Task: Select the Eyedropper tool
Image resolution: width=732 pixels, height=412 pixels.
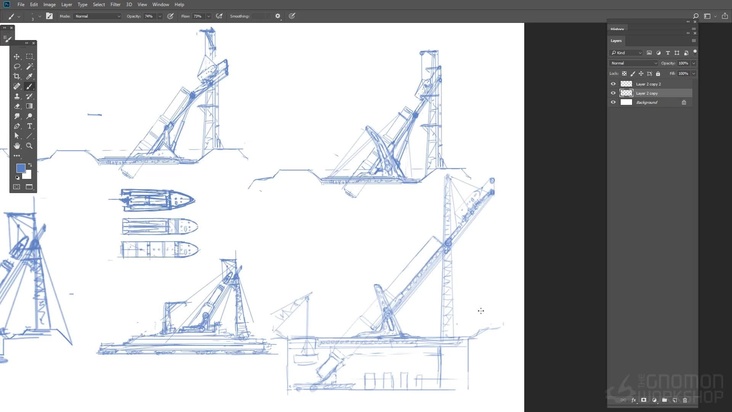Action: click(29, 76)
